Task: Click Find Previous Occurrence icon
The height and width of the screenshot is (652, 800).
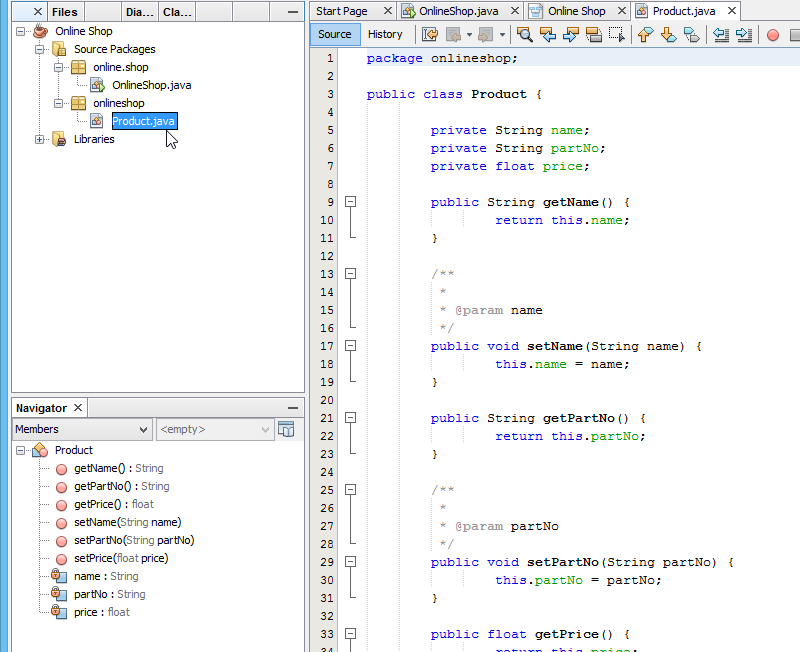Action: pyautogui.click(x=548, y=35)
